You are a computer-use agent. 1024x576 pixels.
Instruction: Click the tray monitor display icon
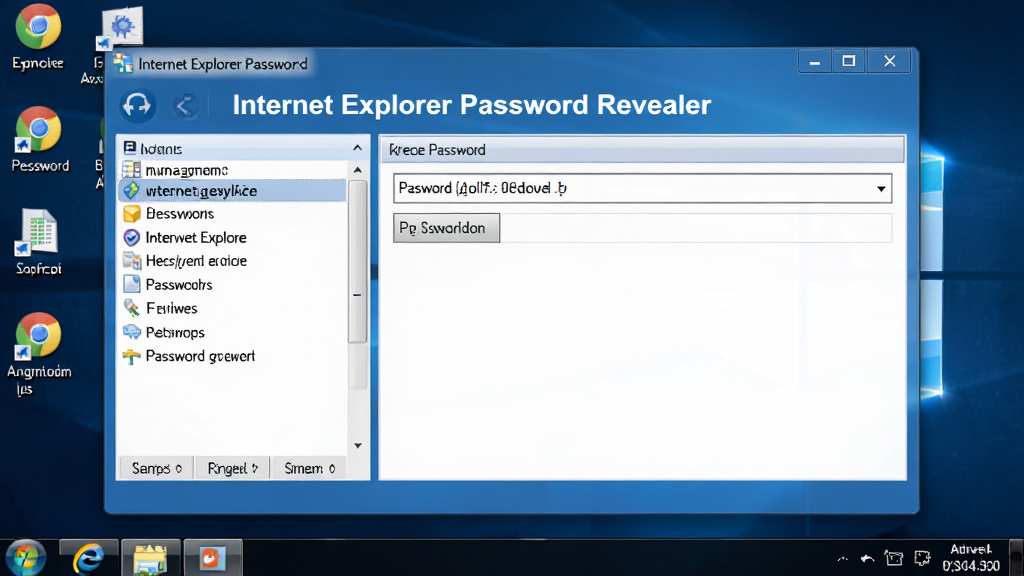(894, 558)
